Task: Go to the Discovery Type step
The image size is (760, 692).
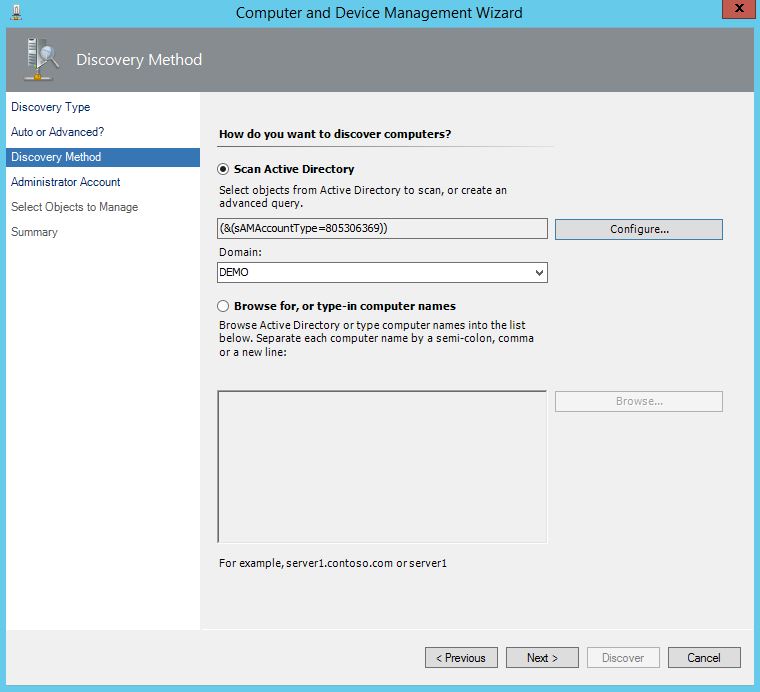Action: (x=50, y=107)
